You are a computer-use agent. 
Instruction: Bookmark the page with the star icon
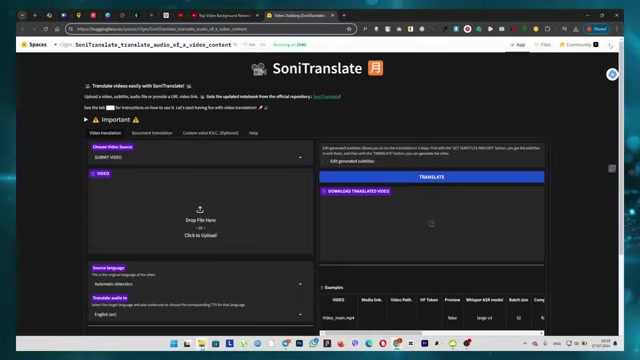[x=349, y=29]
